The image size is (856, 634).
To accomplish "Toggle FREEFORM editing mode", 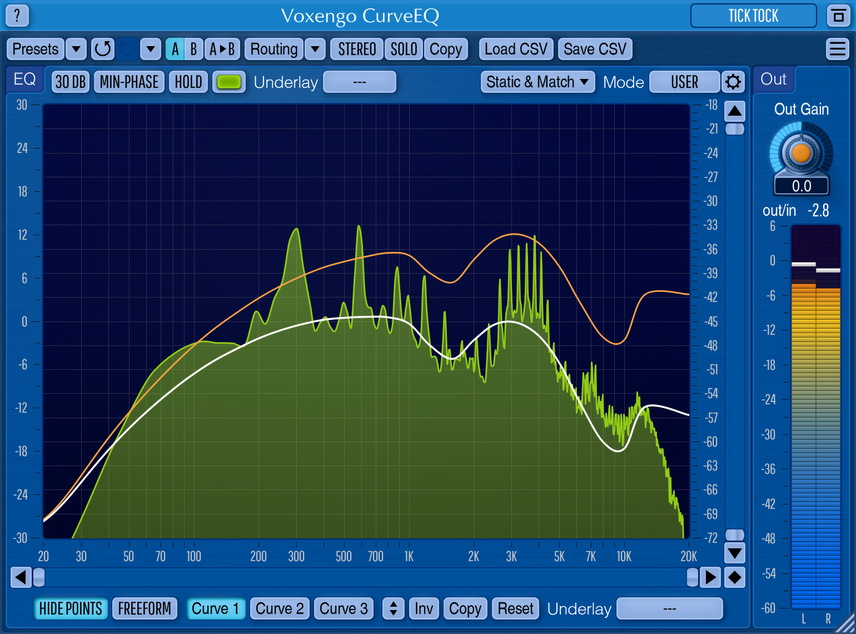I will pyautogui.click(x=145, y=608).
